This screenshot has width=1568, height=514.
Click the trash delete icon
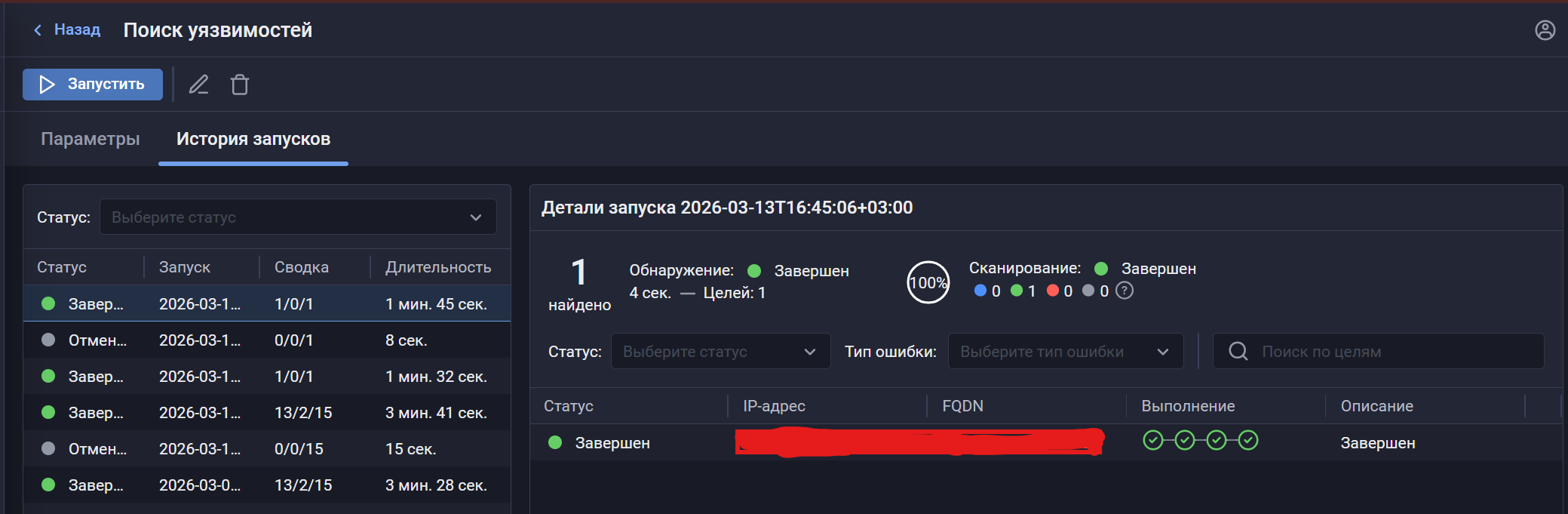(x=240, y=85)
